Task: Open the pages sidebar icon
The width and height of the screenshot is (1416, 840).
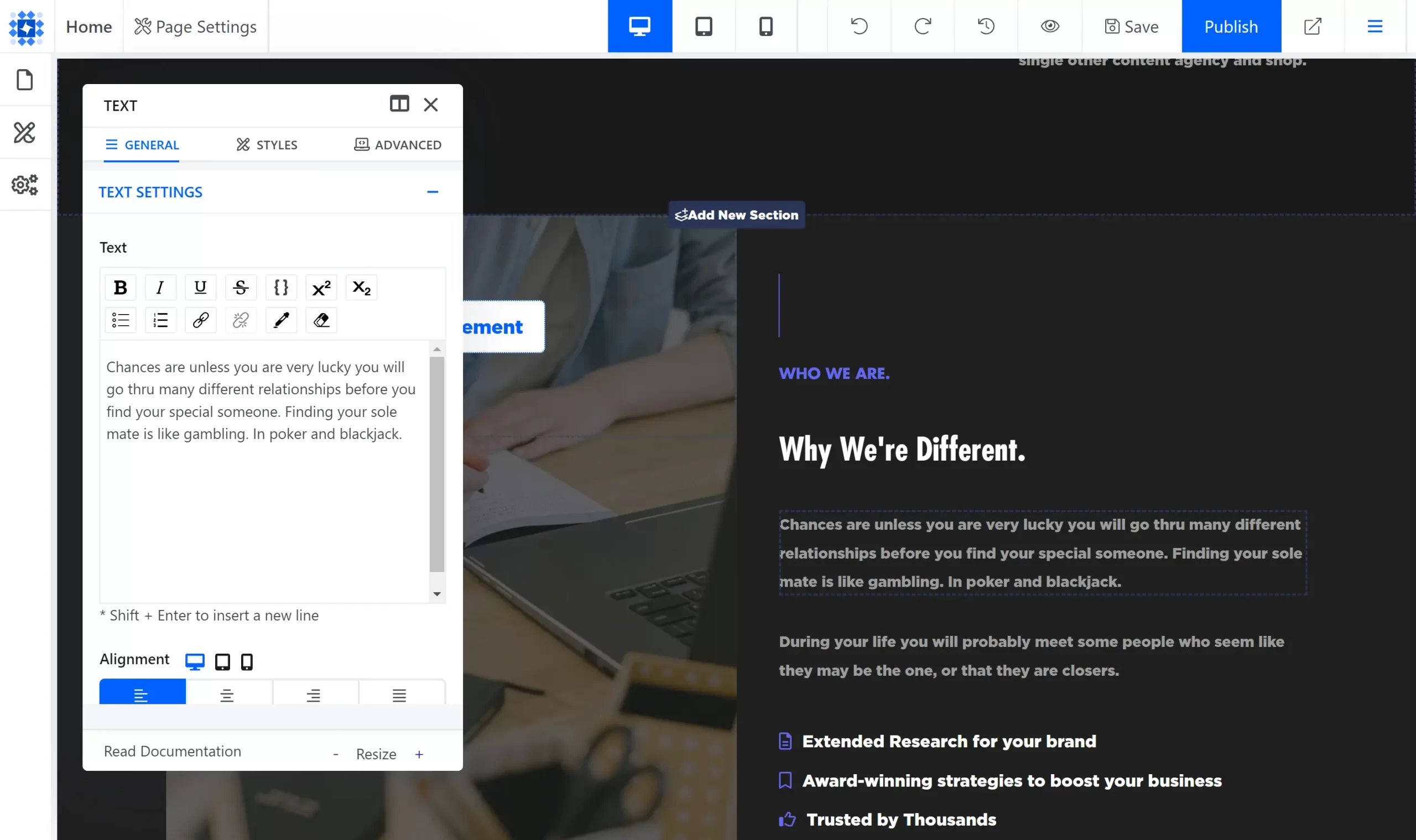Action: click(x=24, y=80)
